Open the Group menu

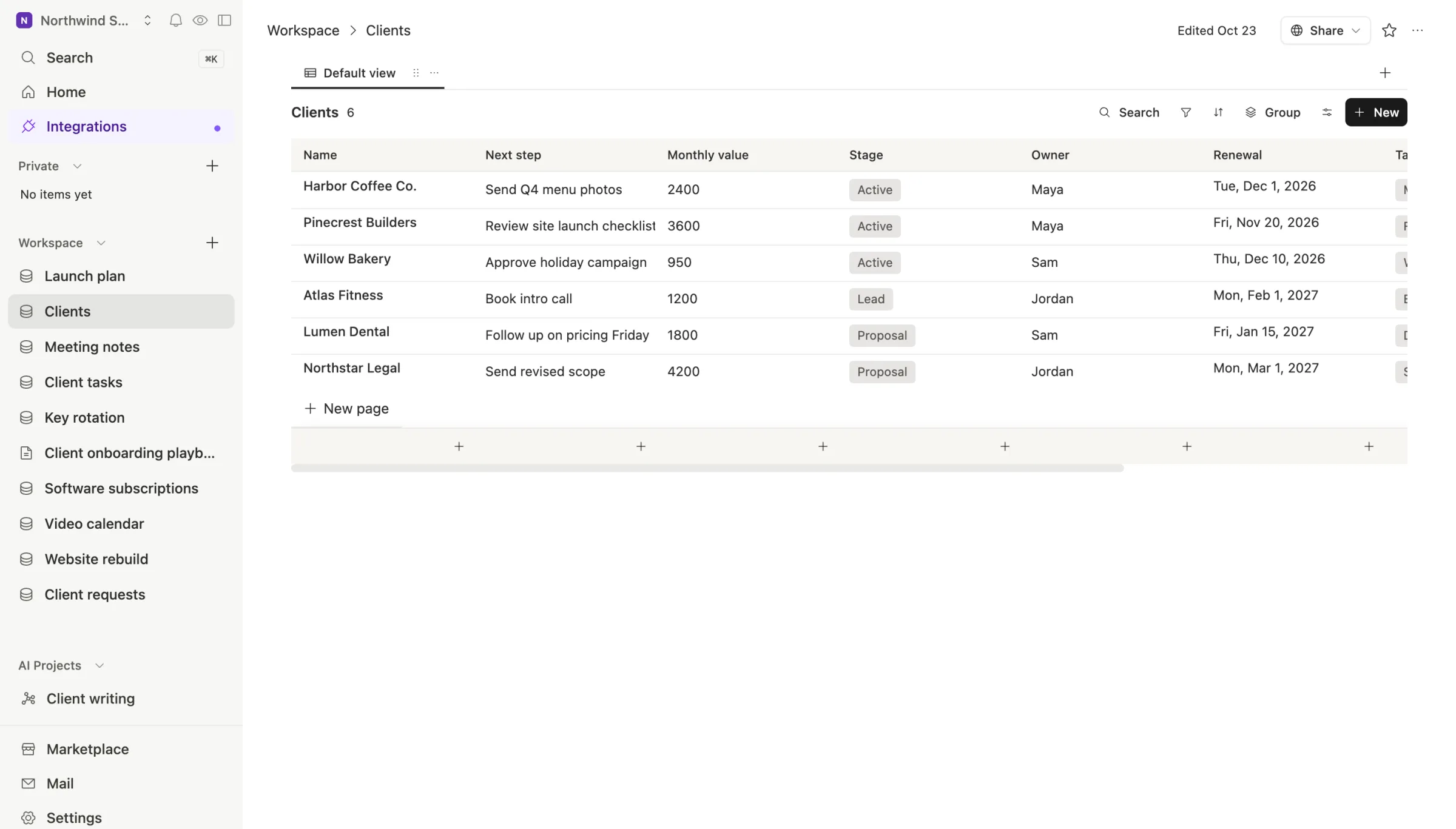pos(1273,112)
